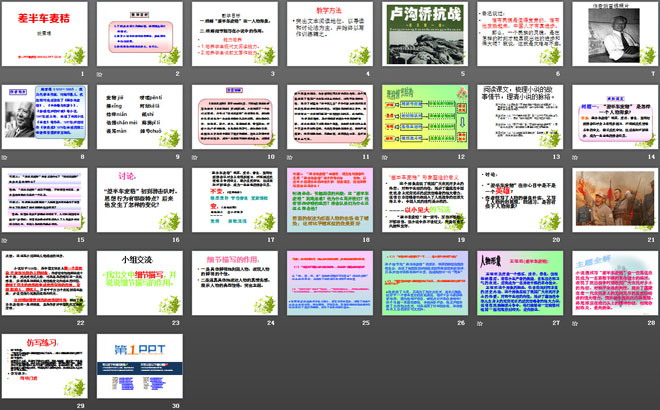Image resolution: width=660 pixels, height=410 pixels.
Task: Click the animation star icon under slide 28
Action: pos(575,323)
